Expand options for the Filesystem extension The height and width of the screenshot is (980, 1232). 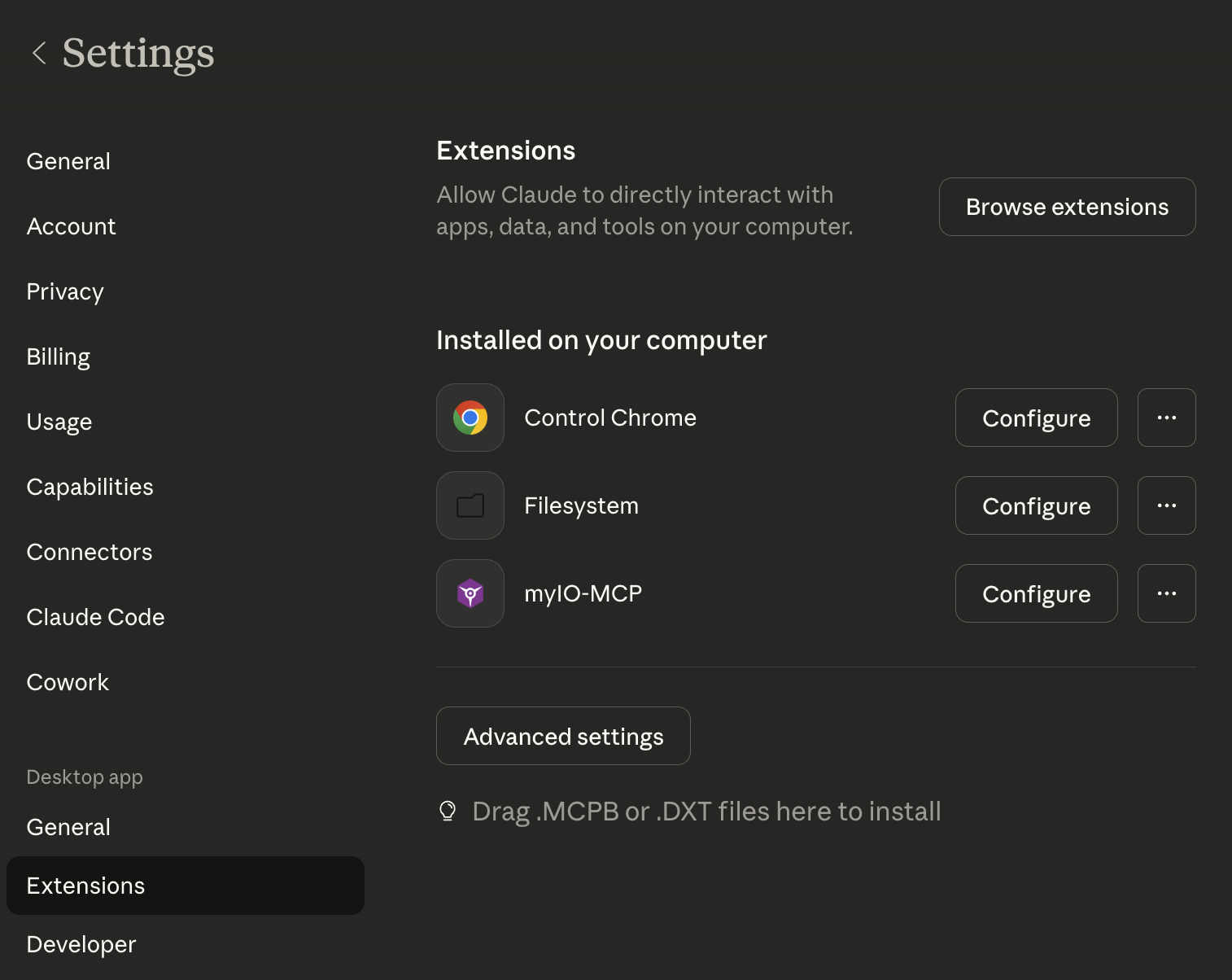click(1166, 505)
